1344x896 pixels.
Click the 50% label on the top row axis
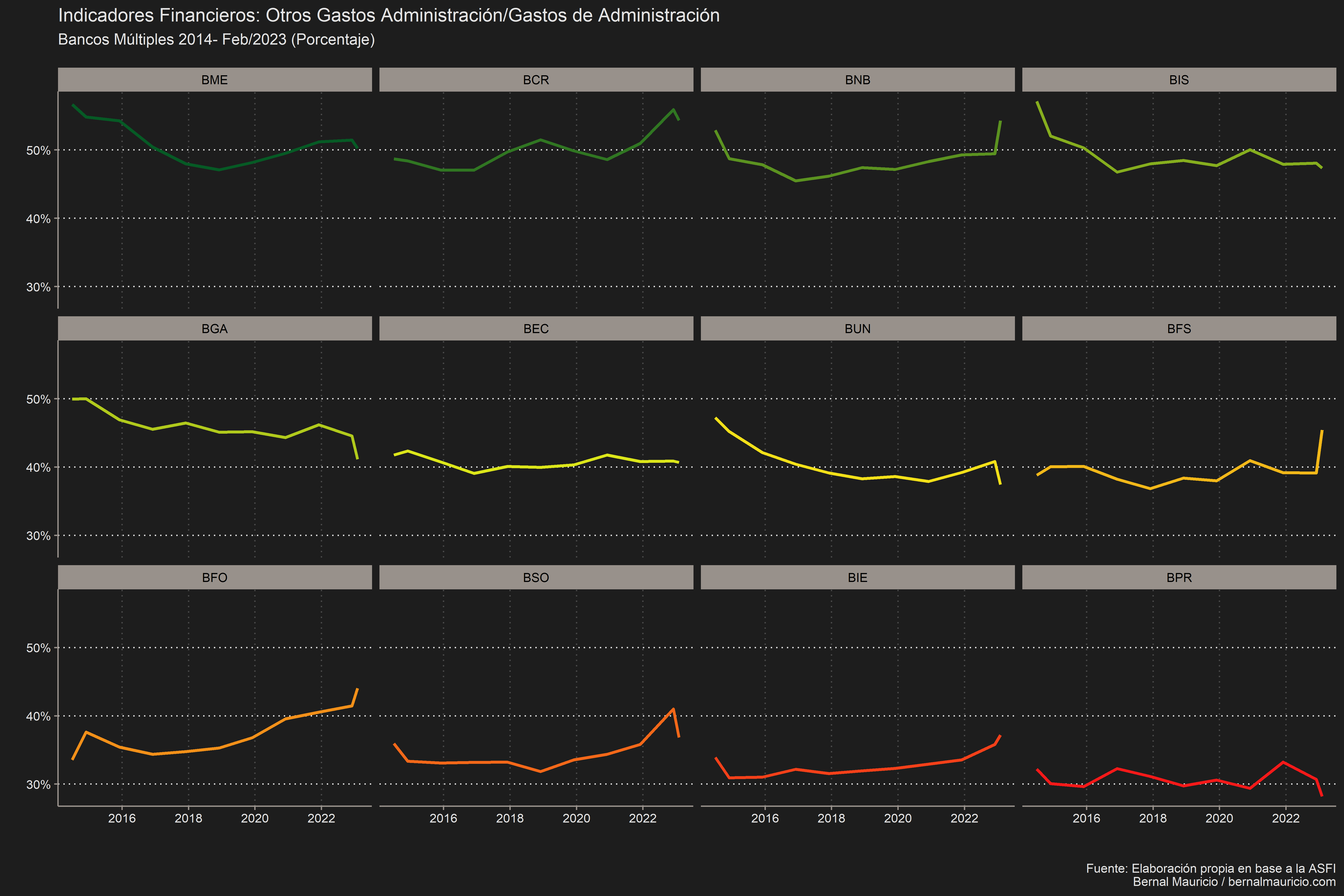point(38,151)
